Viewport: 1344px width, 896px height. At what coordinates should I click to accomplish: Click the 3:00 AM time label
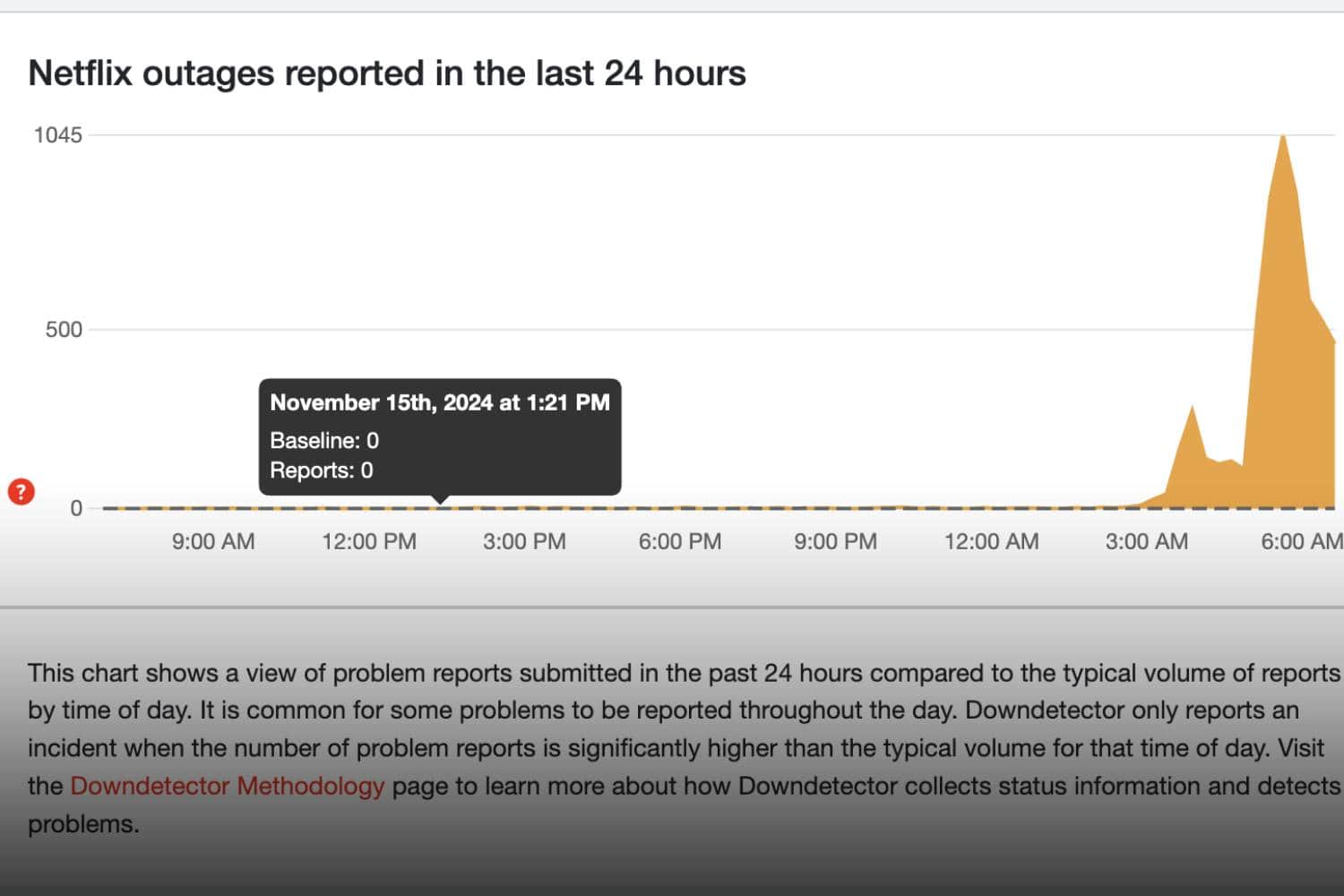(x=1148, y=541)
